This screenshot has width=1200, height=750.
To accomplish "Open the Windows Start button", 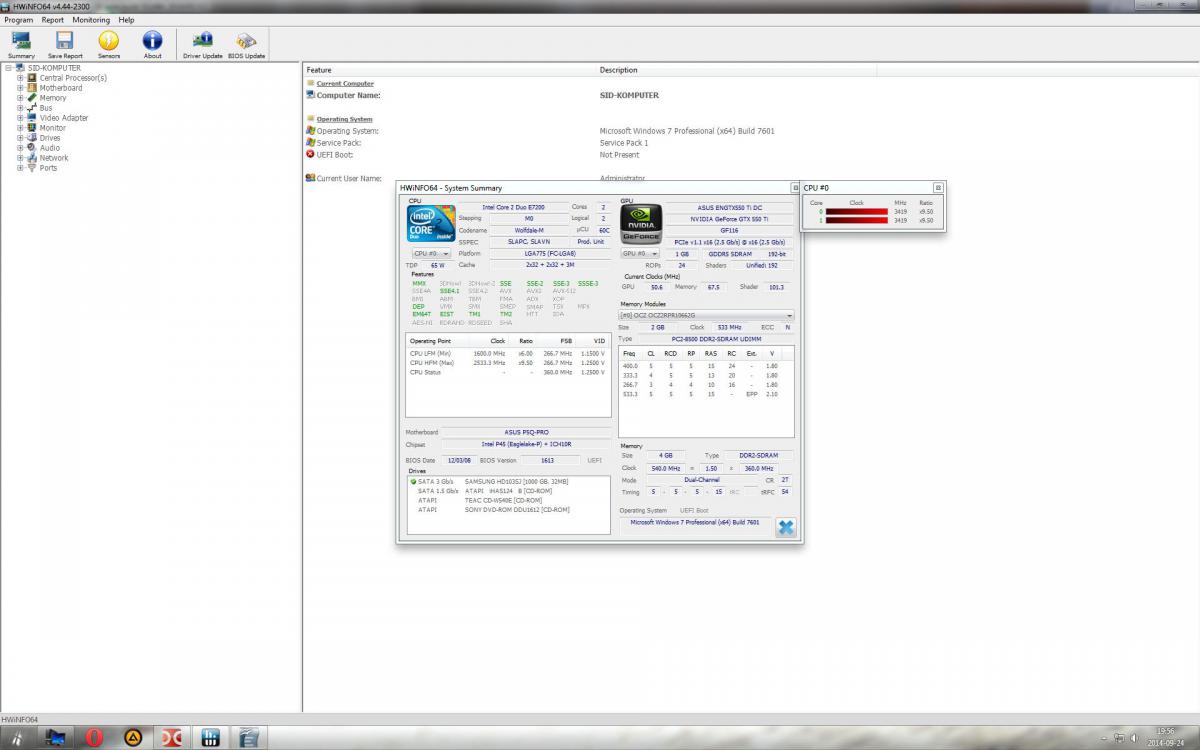I will 18,738.
